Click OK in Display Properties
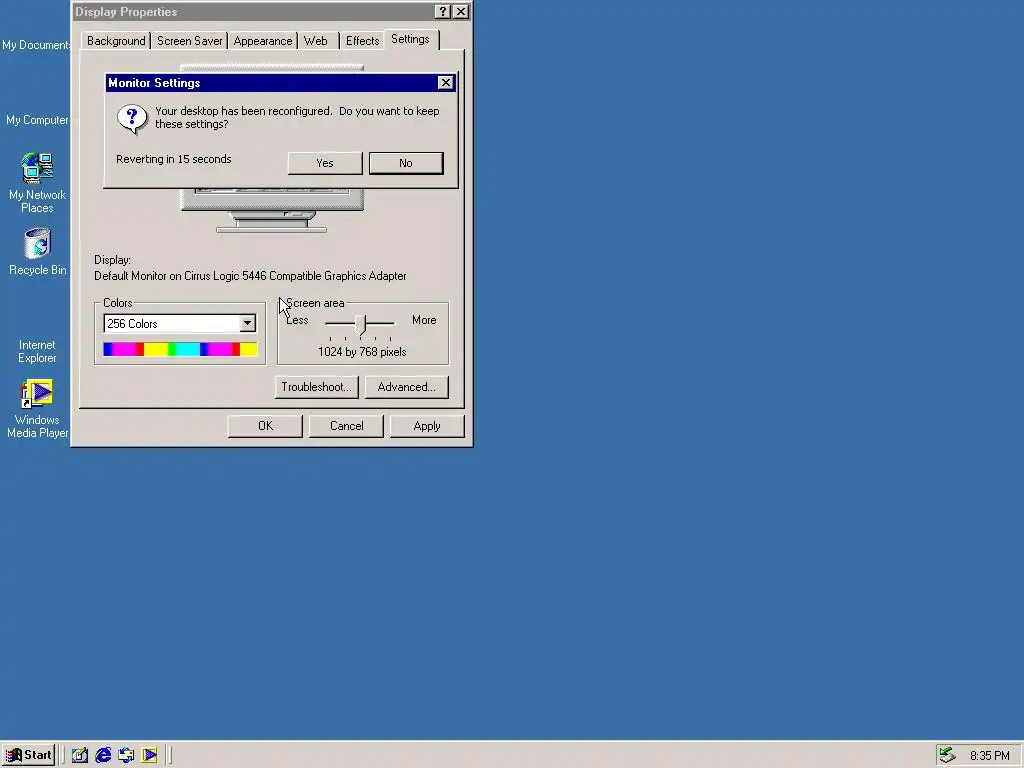This screenshot has width=1024, height=768. pyautogui.click(x=265, y=426)
